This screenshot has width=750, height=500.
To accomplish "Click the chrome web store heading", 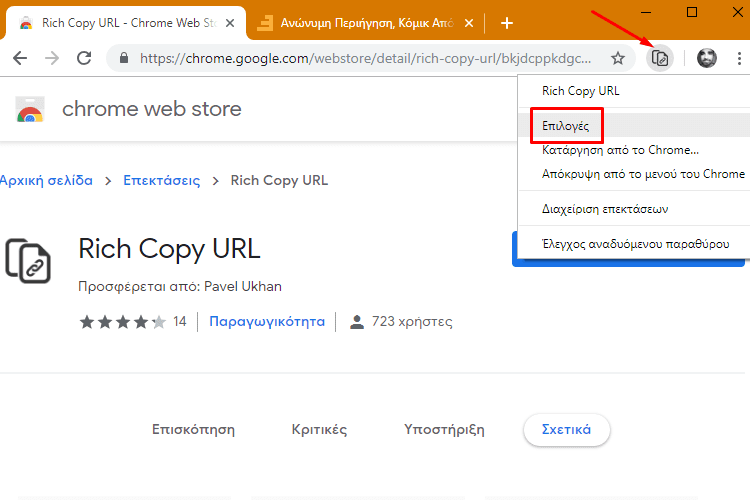I will (152, 109).
